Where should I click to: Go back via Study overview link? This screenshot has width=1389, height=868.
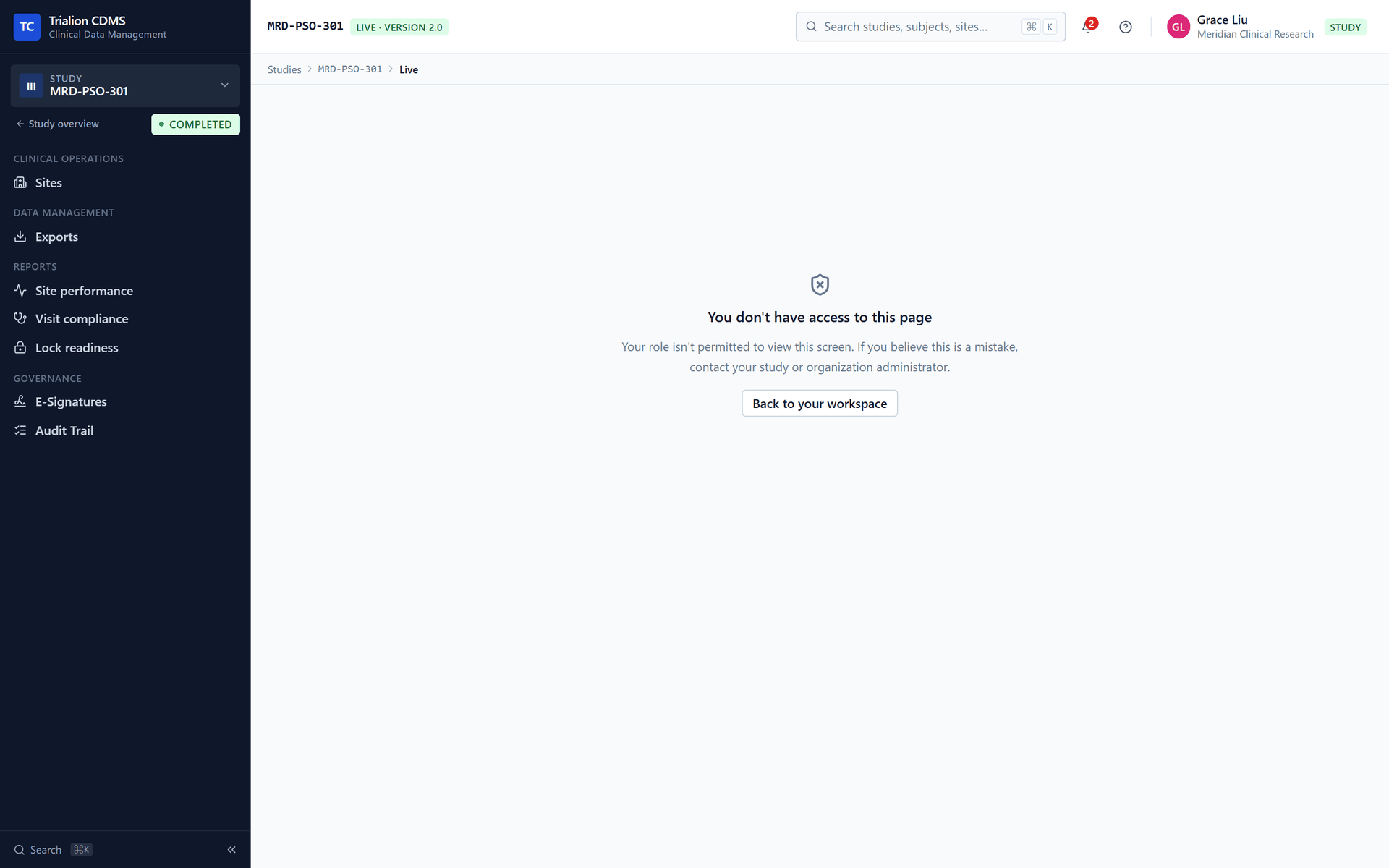pyautogui.click(x=58, y=124)
